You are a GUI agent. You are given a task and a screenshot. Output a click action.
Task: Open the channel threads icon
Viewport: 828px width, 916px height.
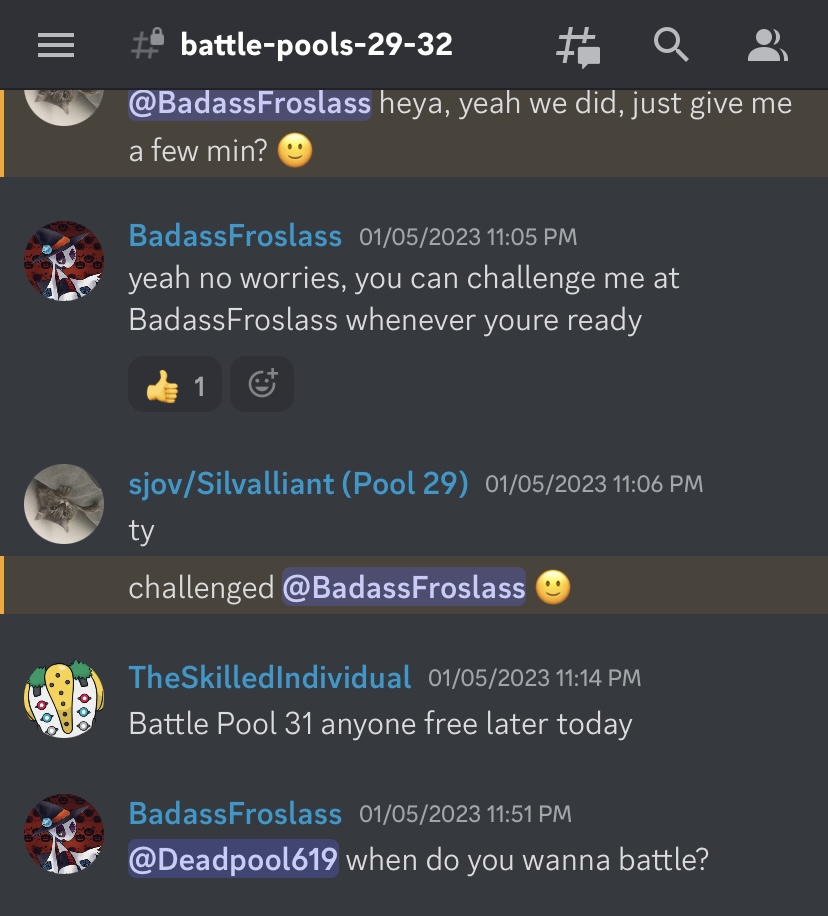point(578,47)
